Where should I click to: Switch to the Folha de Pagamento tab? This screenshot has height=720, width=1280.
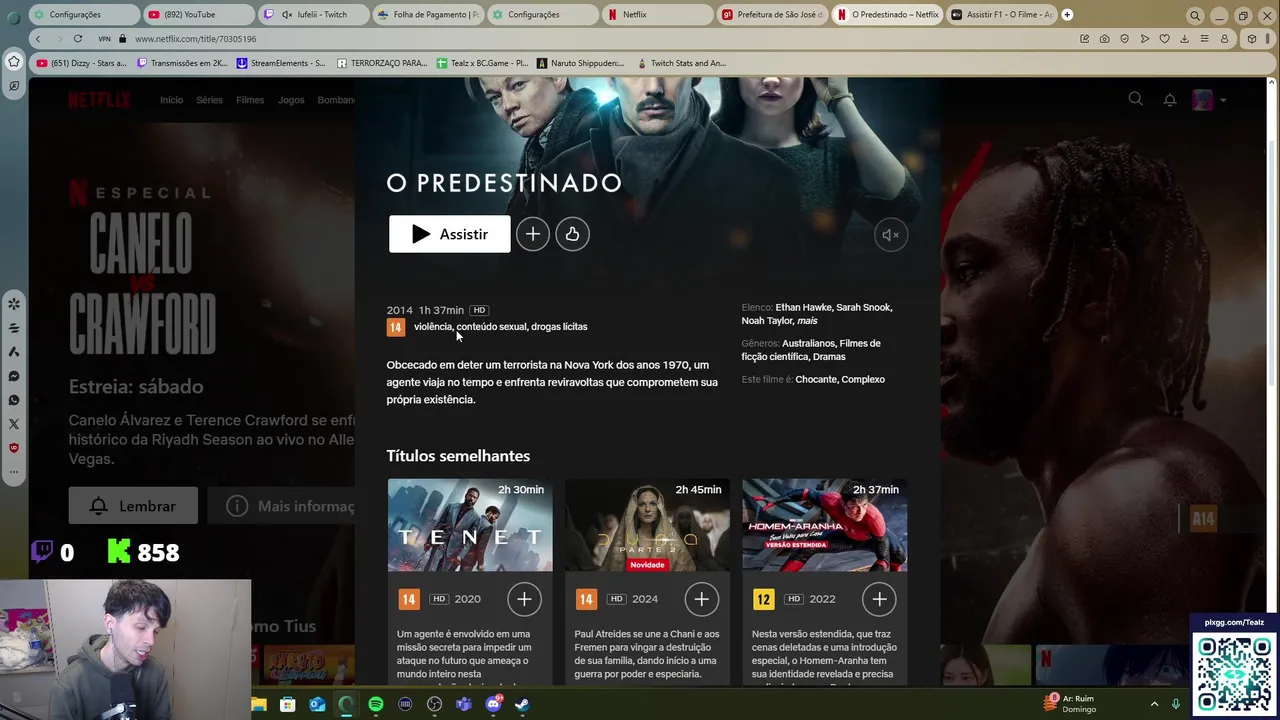coord(428,14)
